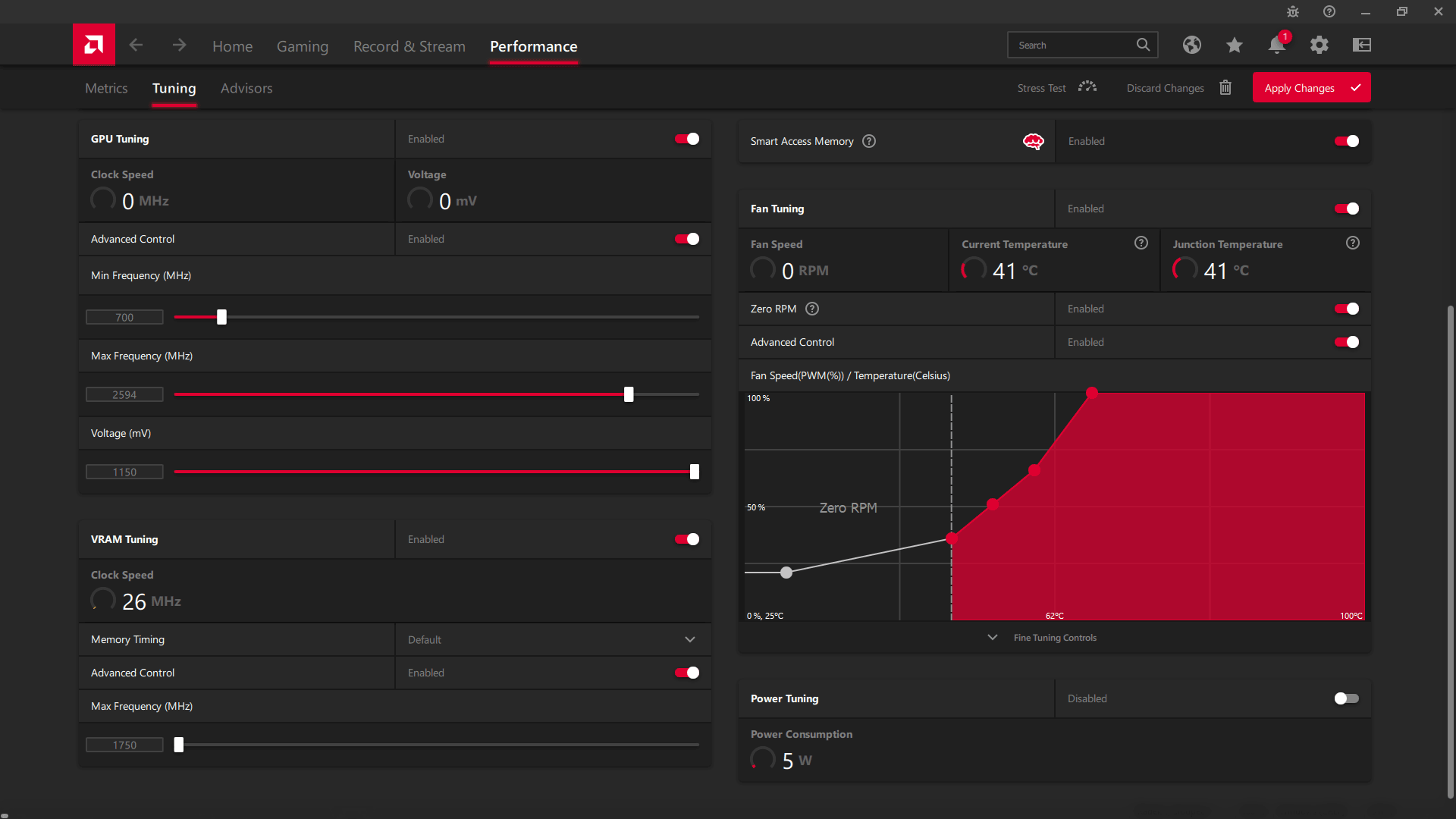Click GPU Max Frequency slider handle
This screenshot has height=819, width=1456.
(629, 394)
